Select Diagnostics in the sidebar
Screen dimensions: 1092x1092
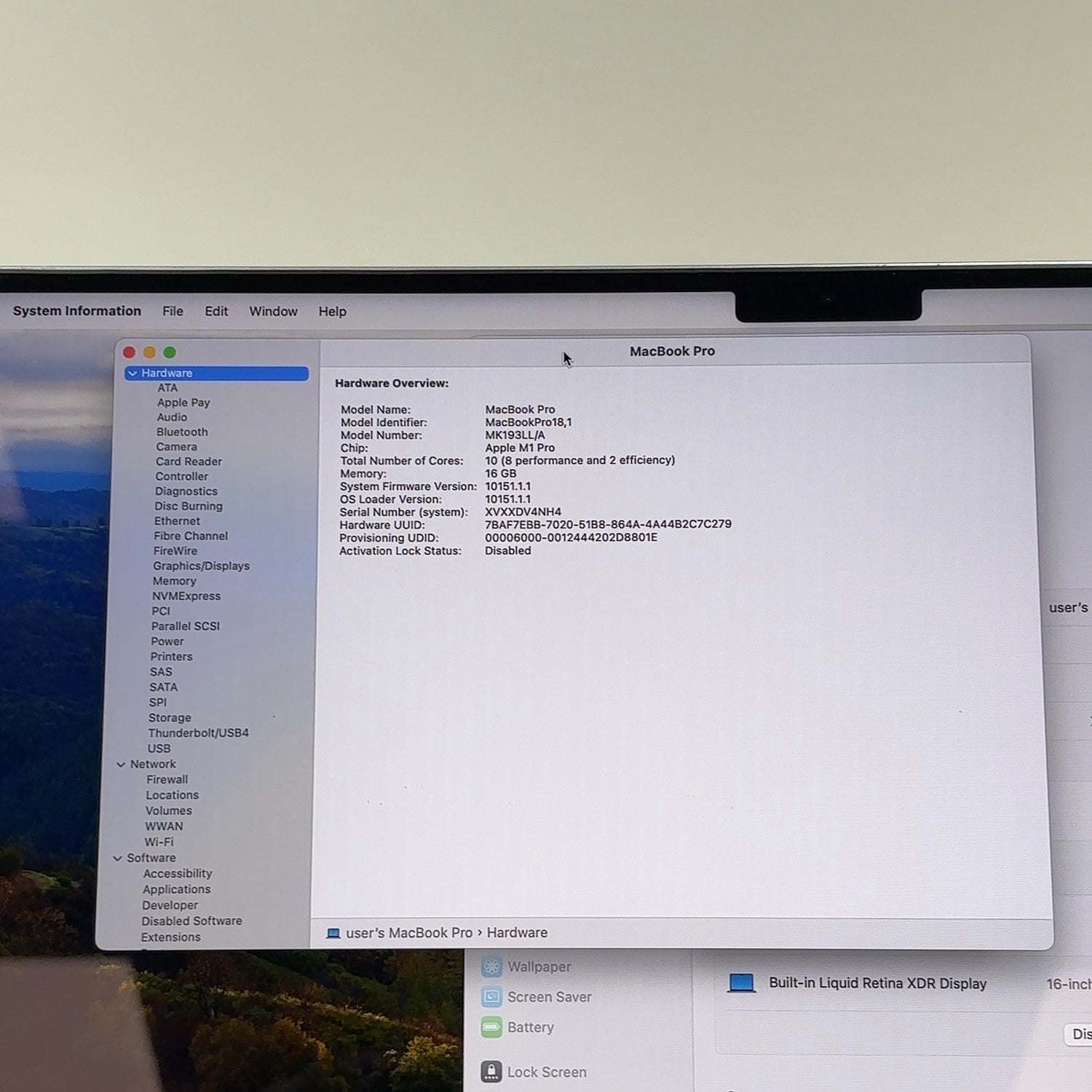[186, 491]
